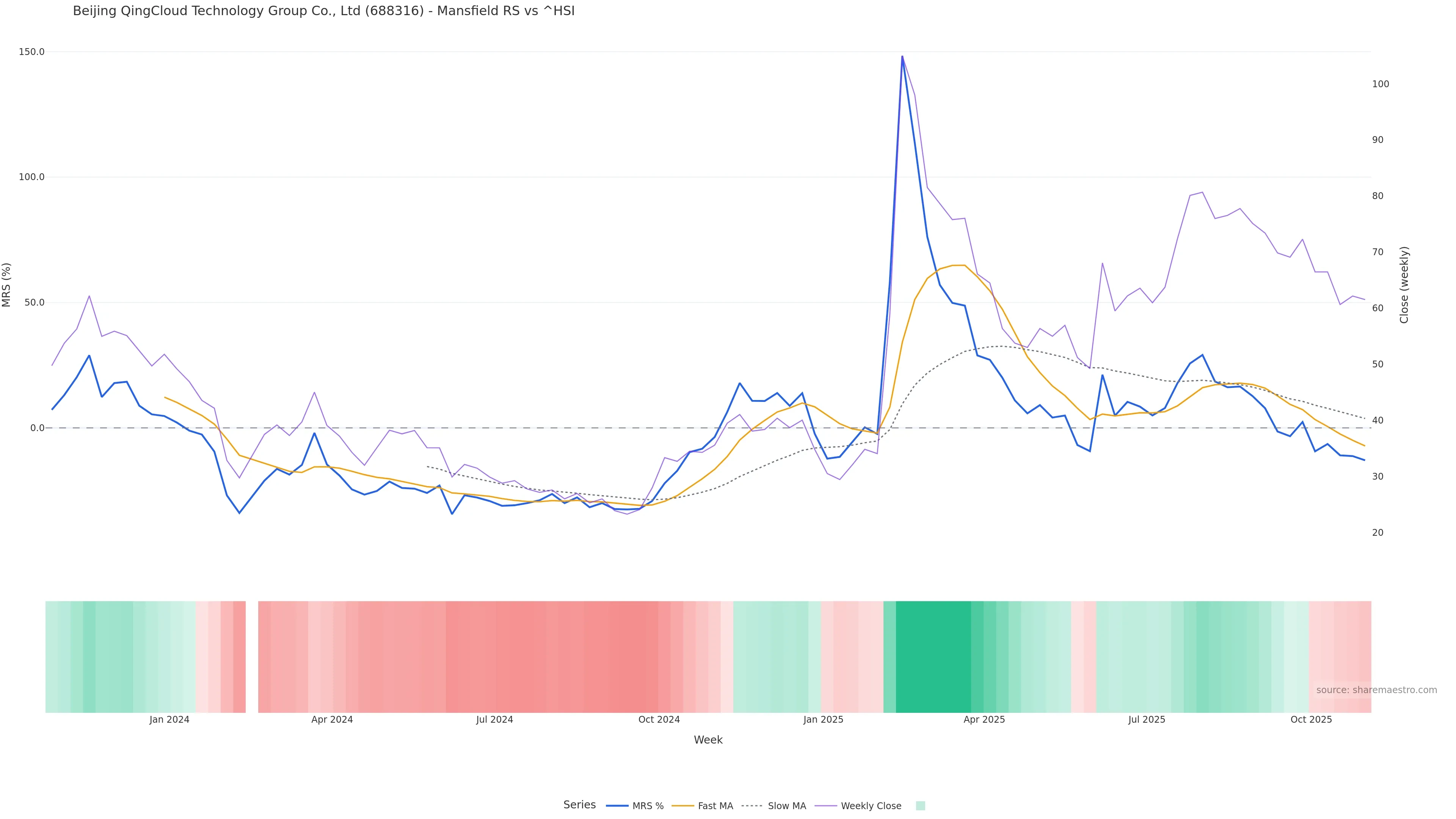This screenshot has width=1456, height=819.
Task: Click the green heatmap legend swatch
Action: [x=920, y=806]
